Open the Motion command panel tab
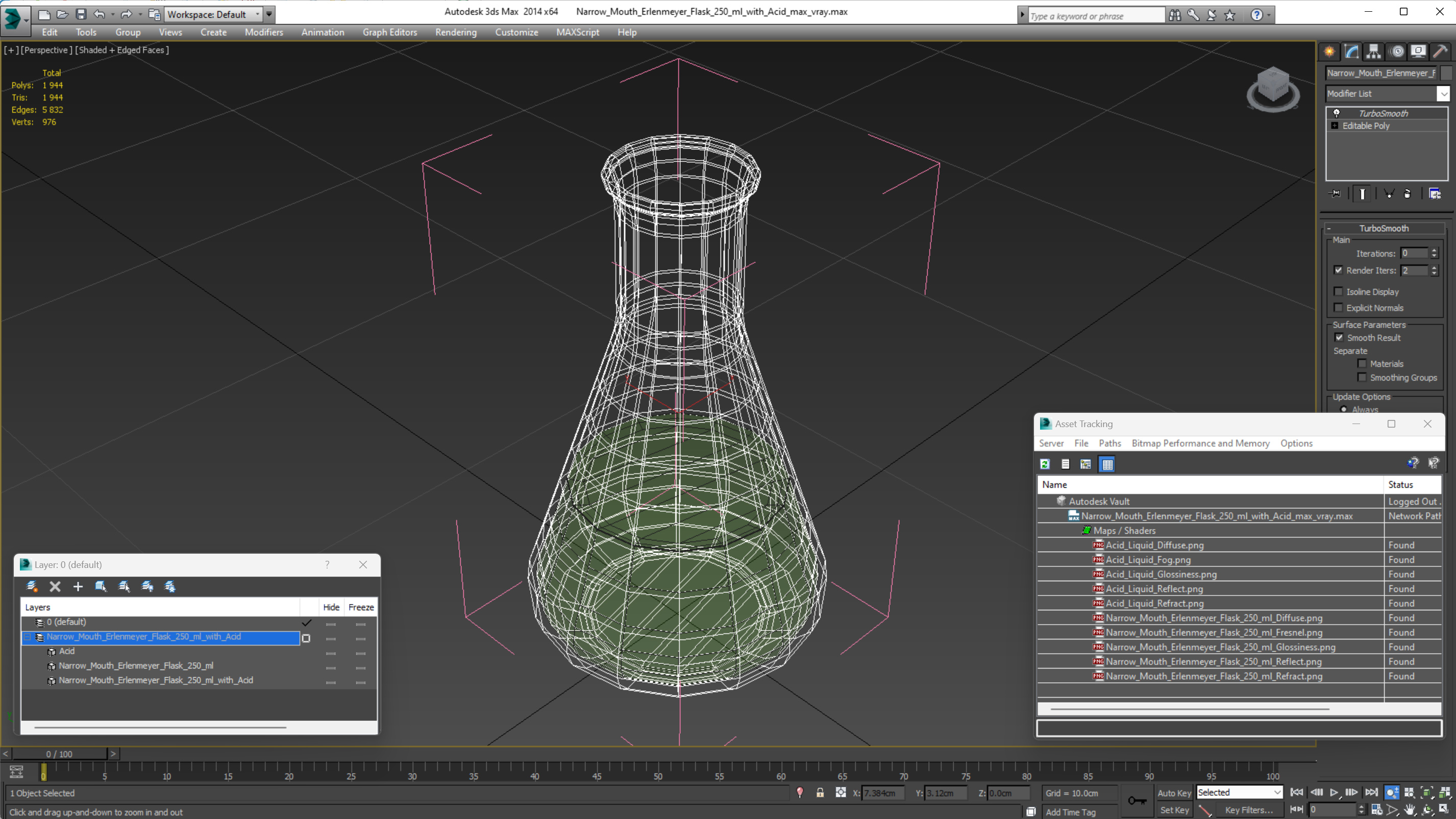This screenshot has width=1456, height=819. 1397,52
